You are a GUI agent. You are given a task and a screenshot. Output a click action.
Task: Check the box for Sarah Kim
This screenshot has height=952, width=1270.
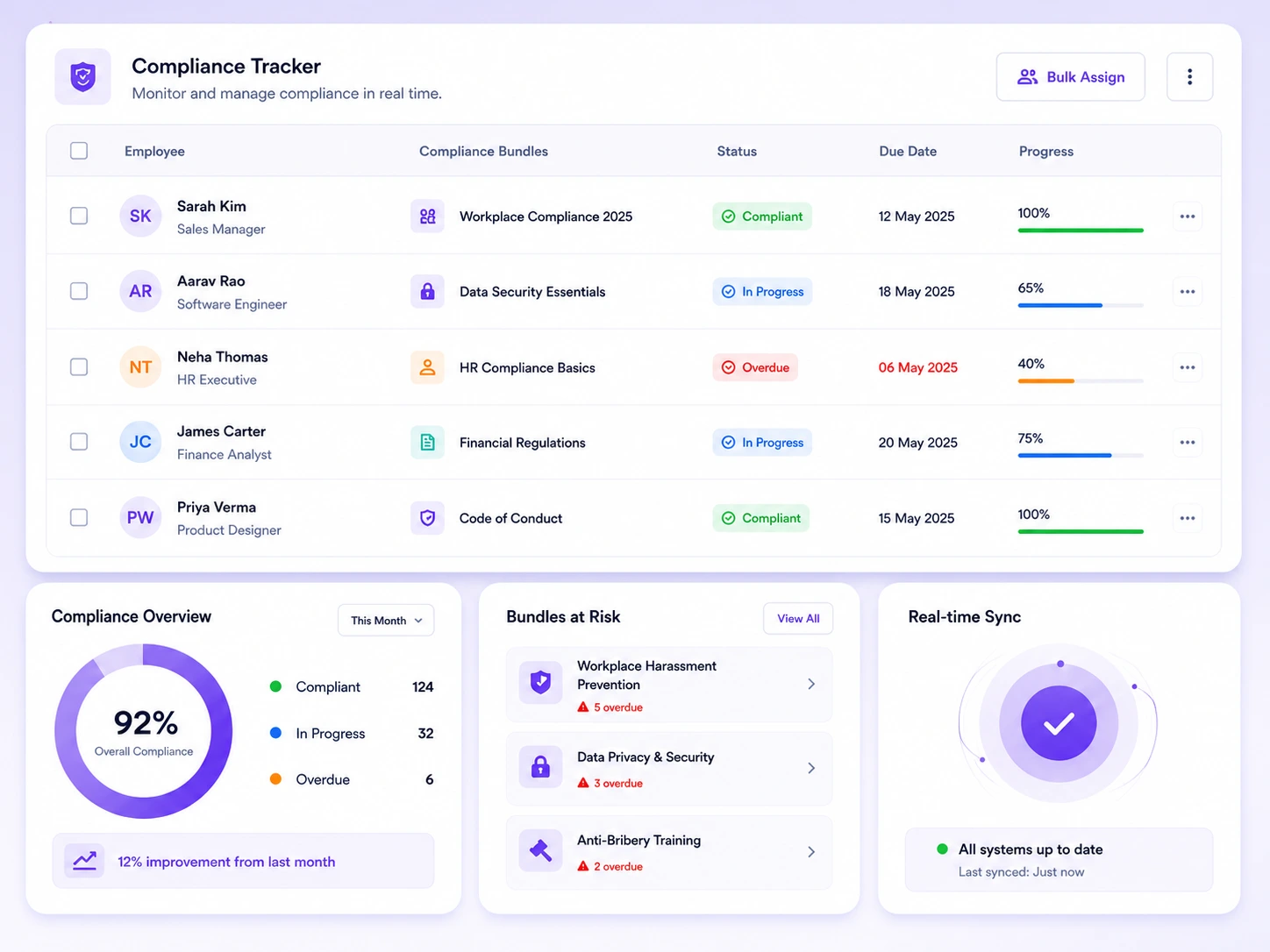[79, 216]
